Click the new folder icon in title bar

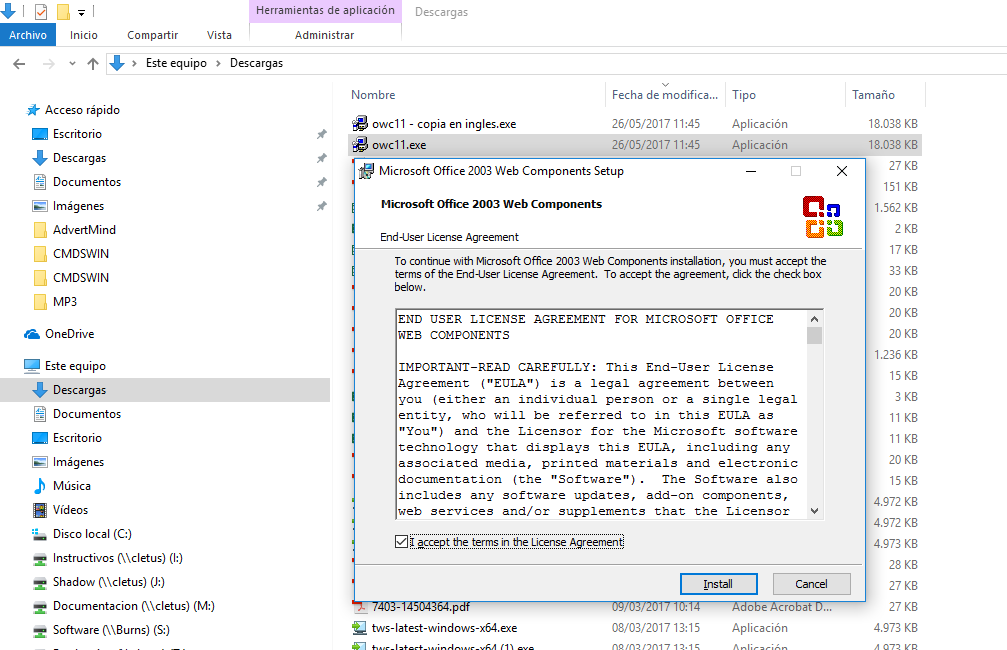click(x=63, y=12)
